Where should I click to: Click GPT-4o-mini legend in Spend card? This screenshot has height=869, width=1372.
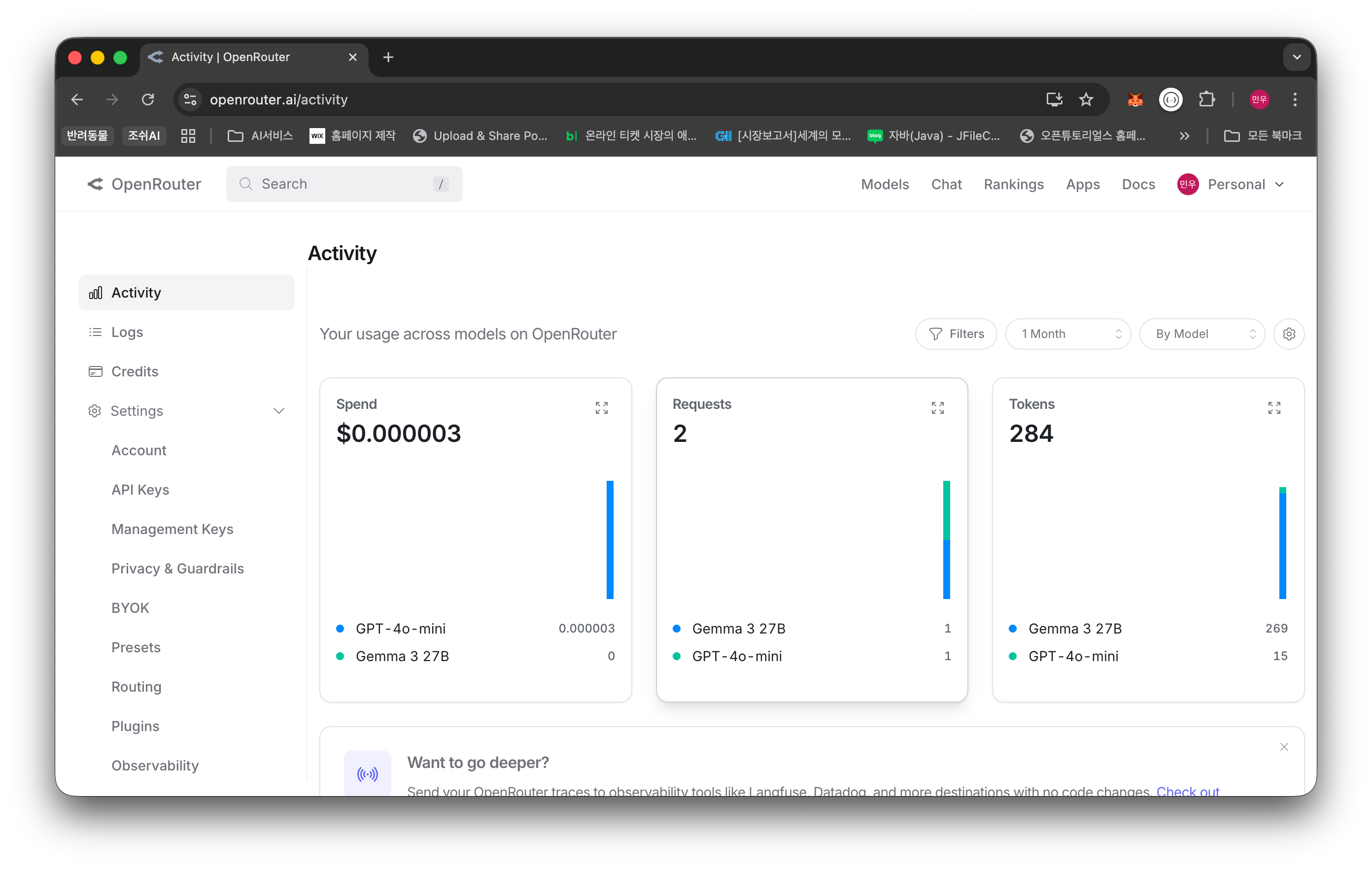click(x=401, y=628)
